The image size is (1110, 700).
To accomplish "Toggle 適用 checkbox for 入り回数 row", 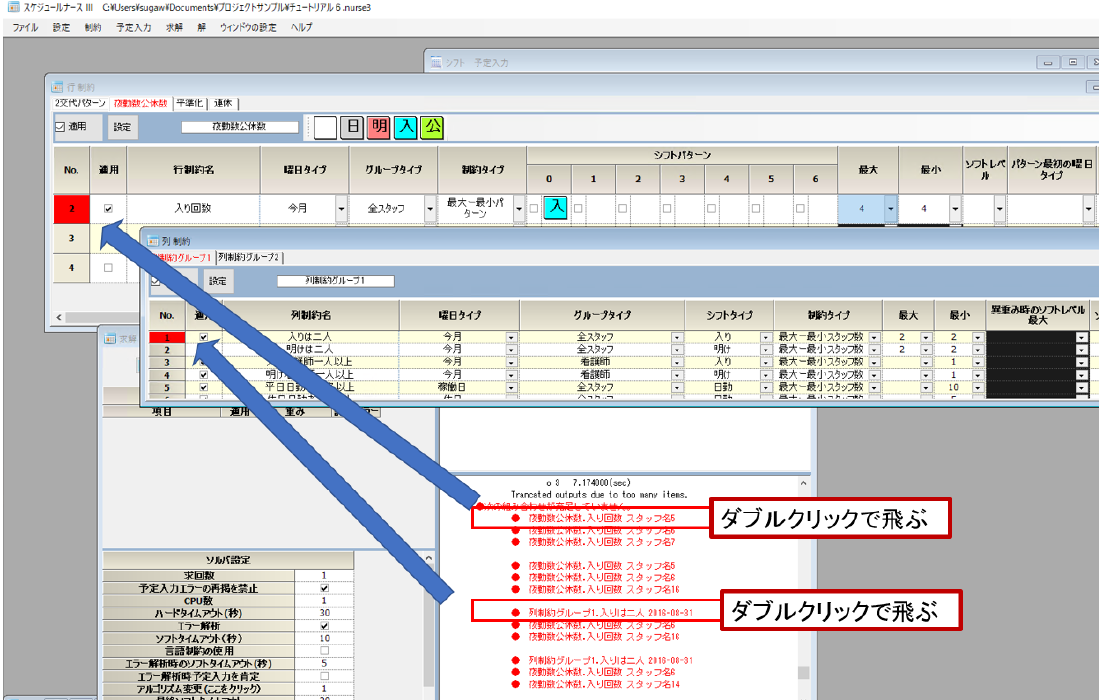I will [108, 209].
